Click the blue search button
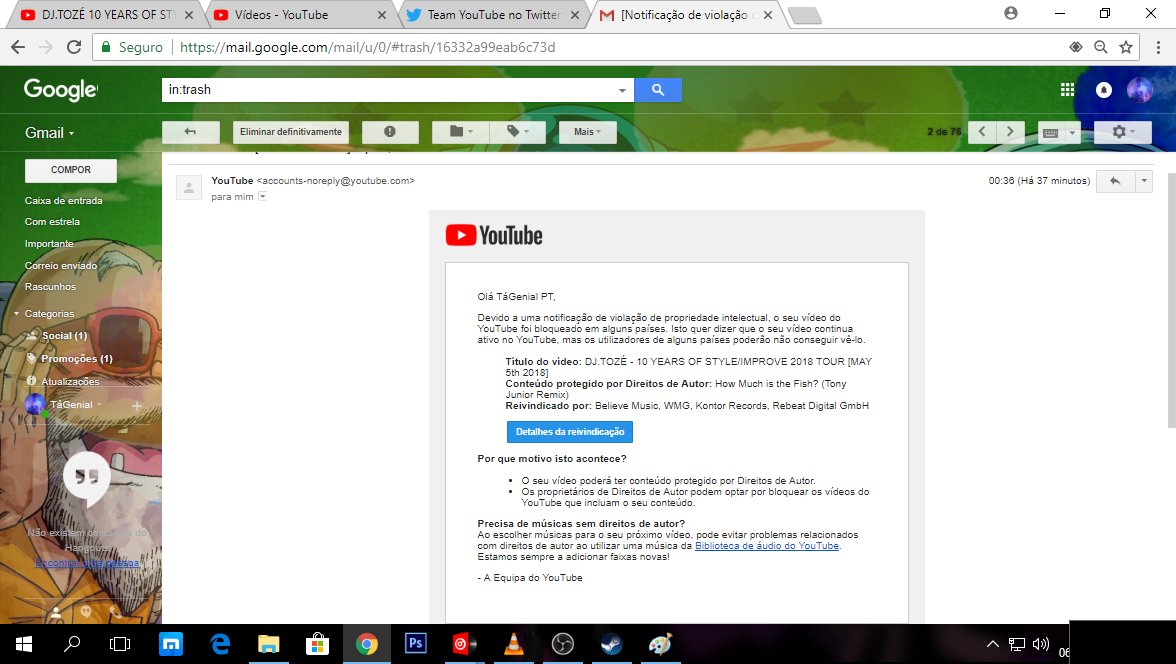The image size is (1176, 664). pyautogui.click(x=658, y=90)
